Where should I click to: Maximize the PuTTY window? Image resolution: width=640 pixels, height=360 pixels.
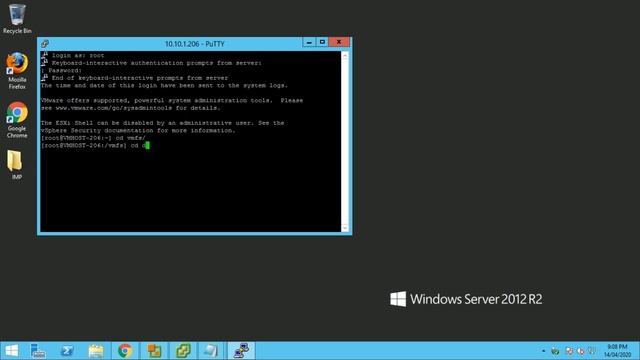322,42
